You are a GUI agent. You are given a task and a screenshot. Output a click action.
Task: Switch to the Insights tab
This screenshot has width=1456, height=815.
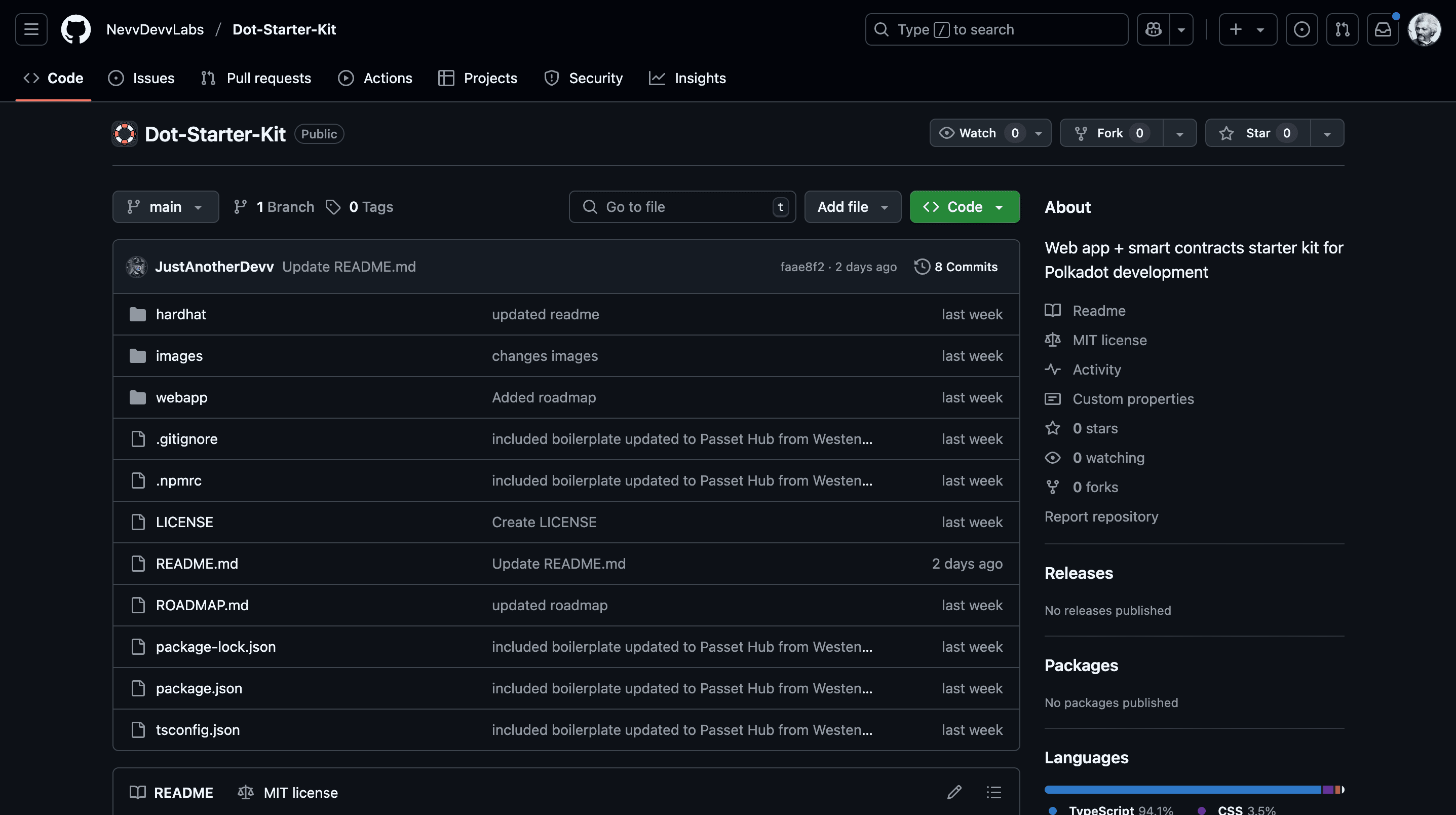[687, 78]
